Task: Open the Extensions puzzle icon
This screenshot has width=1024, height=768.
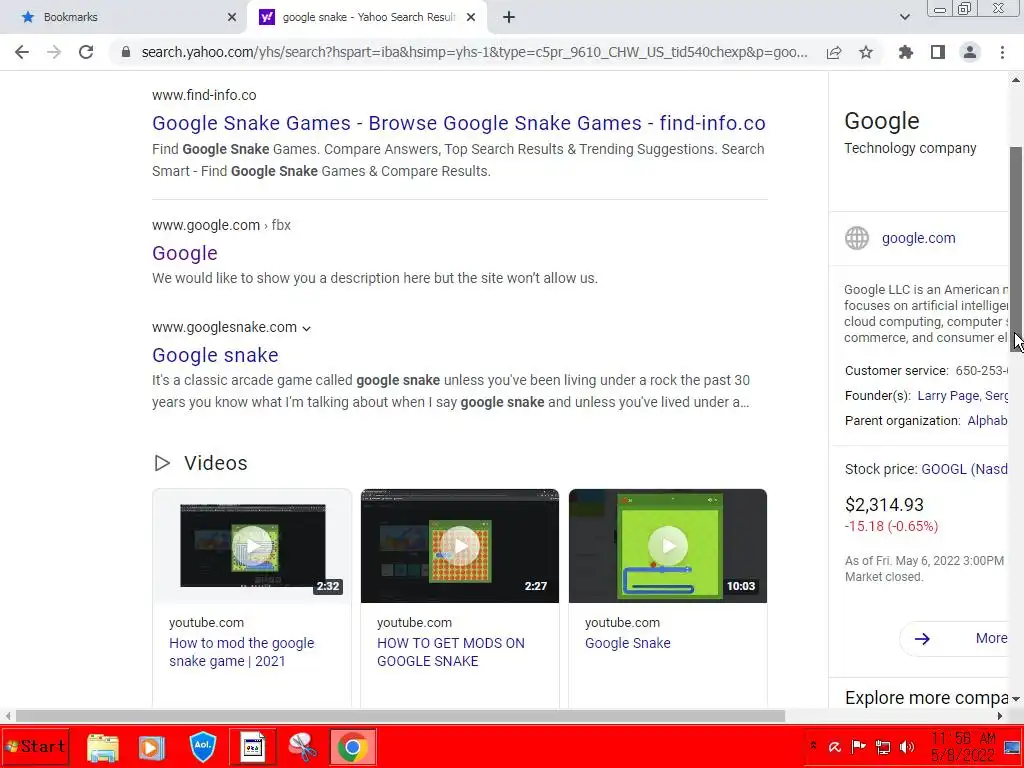Action: [905, 52]
